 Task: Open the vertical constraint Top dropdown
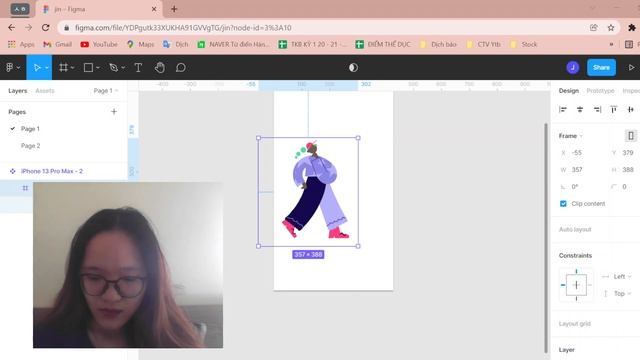coord(622,293)
